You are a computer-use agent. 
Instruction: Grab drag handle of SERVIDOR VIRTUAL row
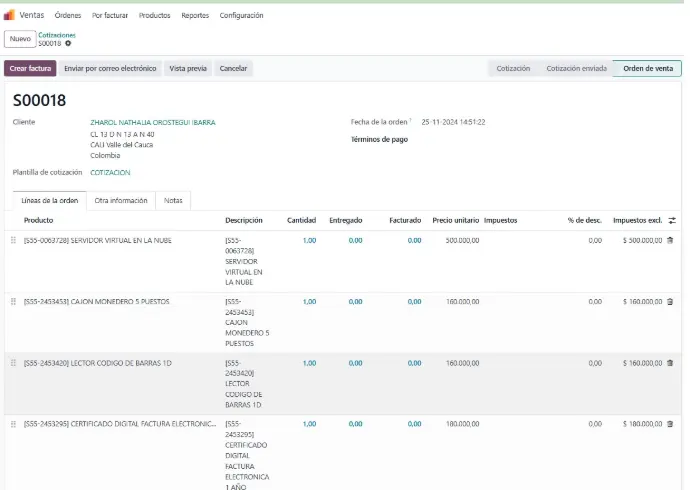[13, 240]
